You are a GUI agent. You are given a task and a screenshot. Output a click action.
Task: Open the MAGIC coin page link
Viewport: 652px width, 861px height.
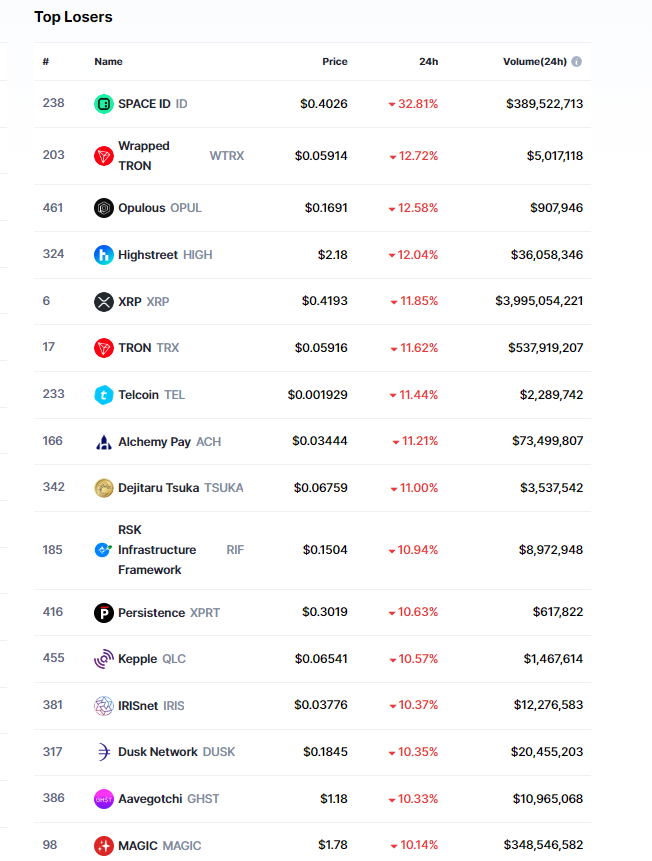click(137, 846)
